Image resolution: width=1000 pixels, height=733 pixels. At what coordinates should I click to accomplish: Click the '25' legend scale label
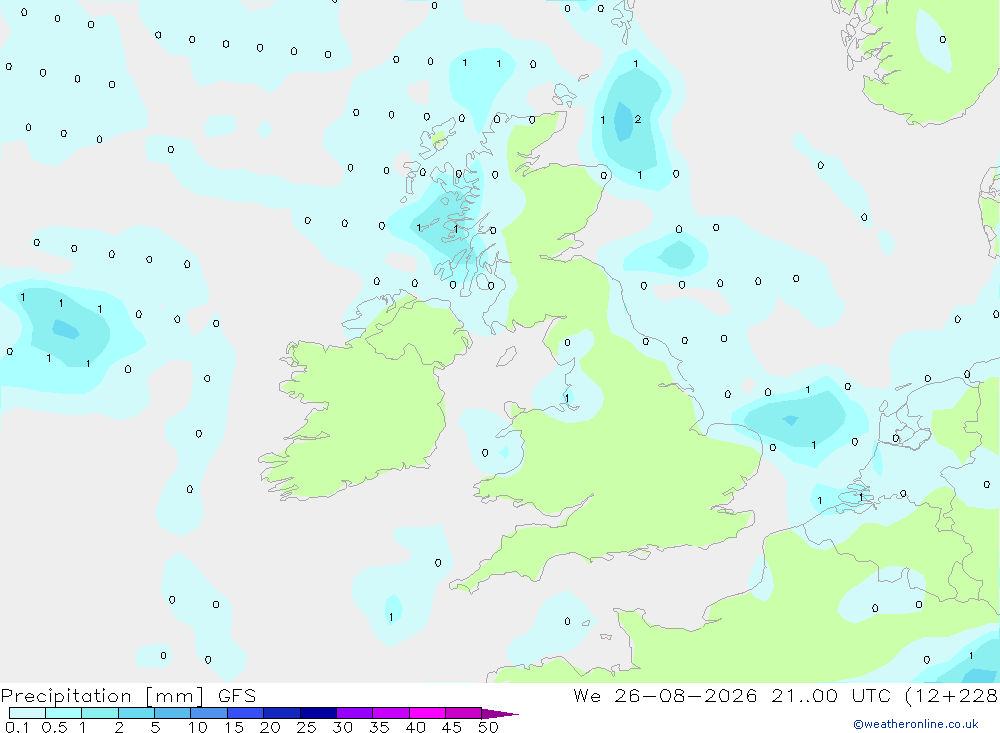click(x=306, y=727)
